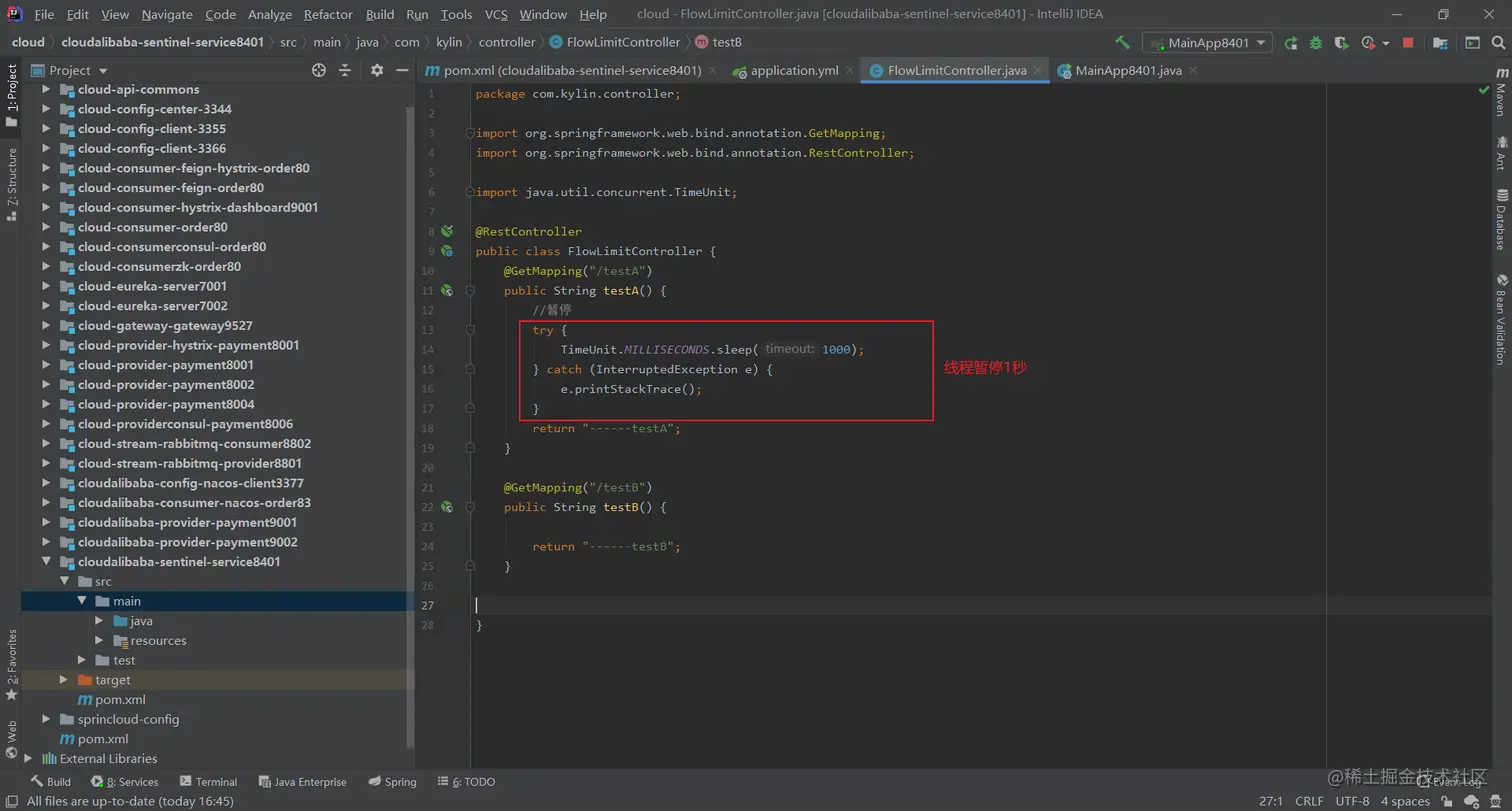Hide the Project panel with the minus icon
Image resolution: width=1512 pixels, height=811 pixels.
pyautogui.click(x=402, y=70)
